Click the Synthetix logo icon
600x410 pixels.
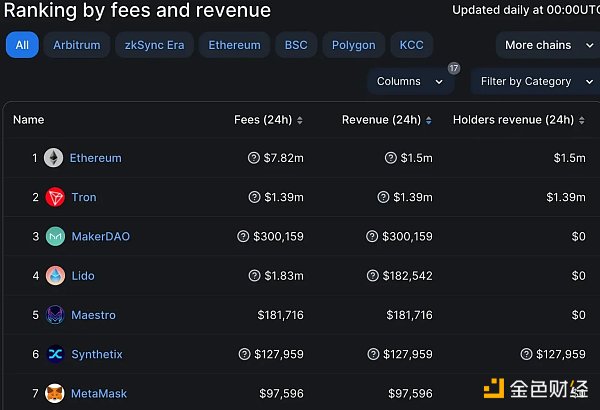(x=53, y=354)
